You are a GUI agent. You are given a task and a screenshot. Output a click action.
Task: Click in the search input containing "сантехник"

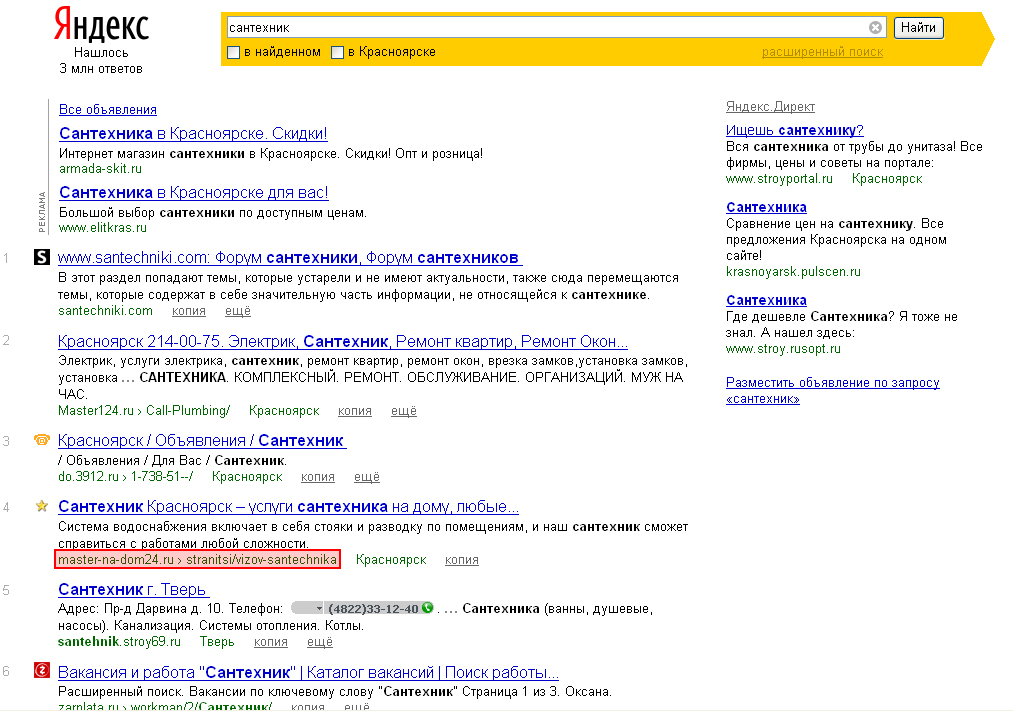click(x=540, y=28)
